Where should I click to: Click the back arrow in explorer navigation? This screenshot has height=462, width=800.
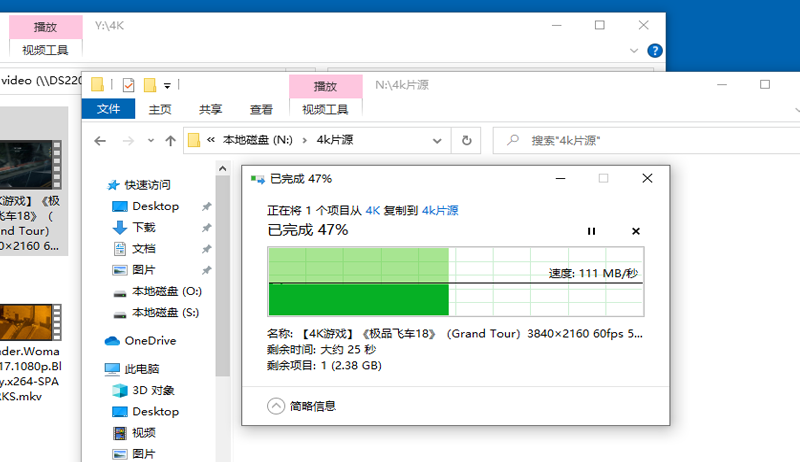tap(100, 141)
